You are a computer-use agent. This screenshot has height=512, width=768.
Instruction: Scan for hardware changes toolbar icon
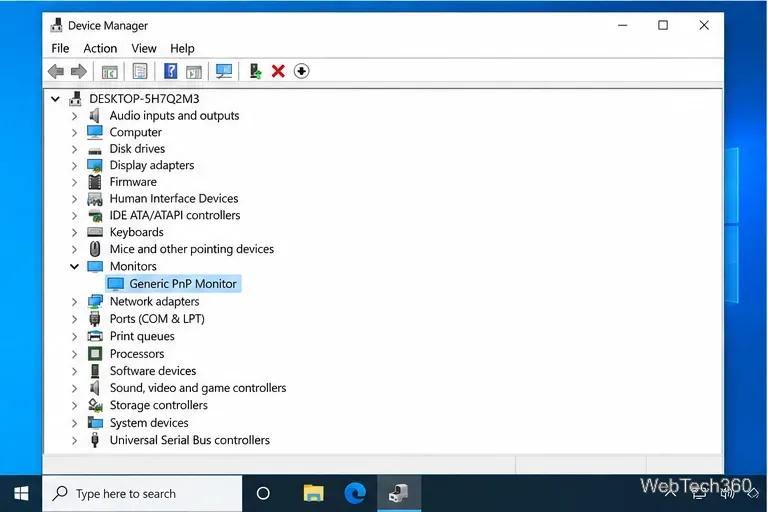tap(224, 72)
